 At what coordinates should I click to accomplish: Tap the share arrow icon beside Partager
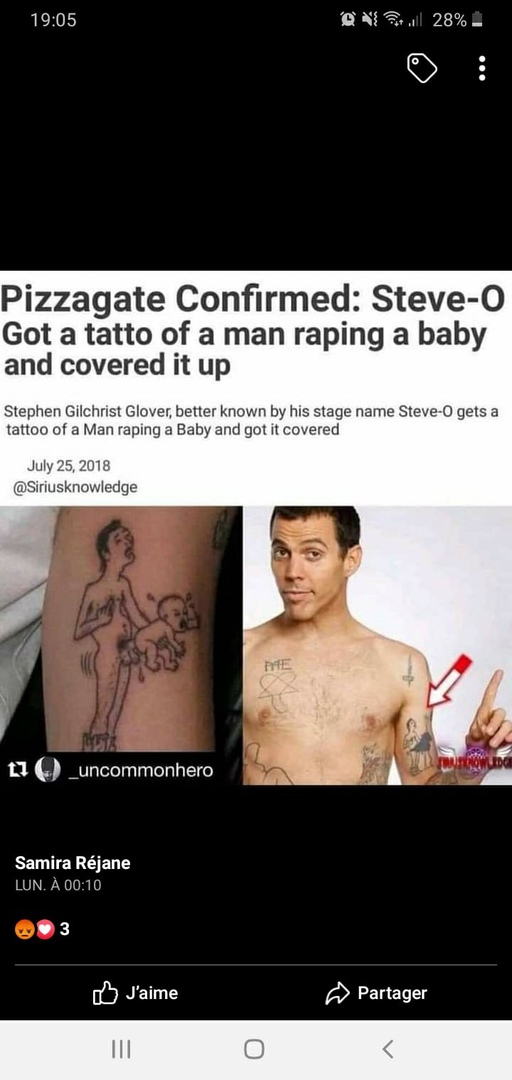(x=336, y=993)
